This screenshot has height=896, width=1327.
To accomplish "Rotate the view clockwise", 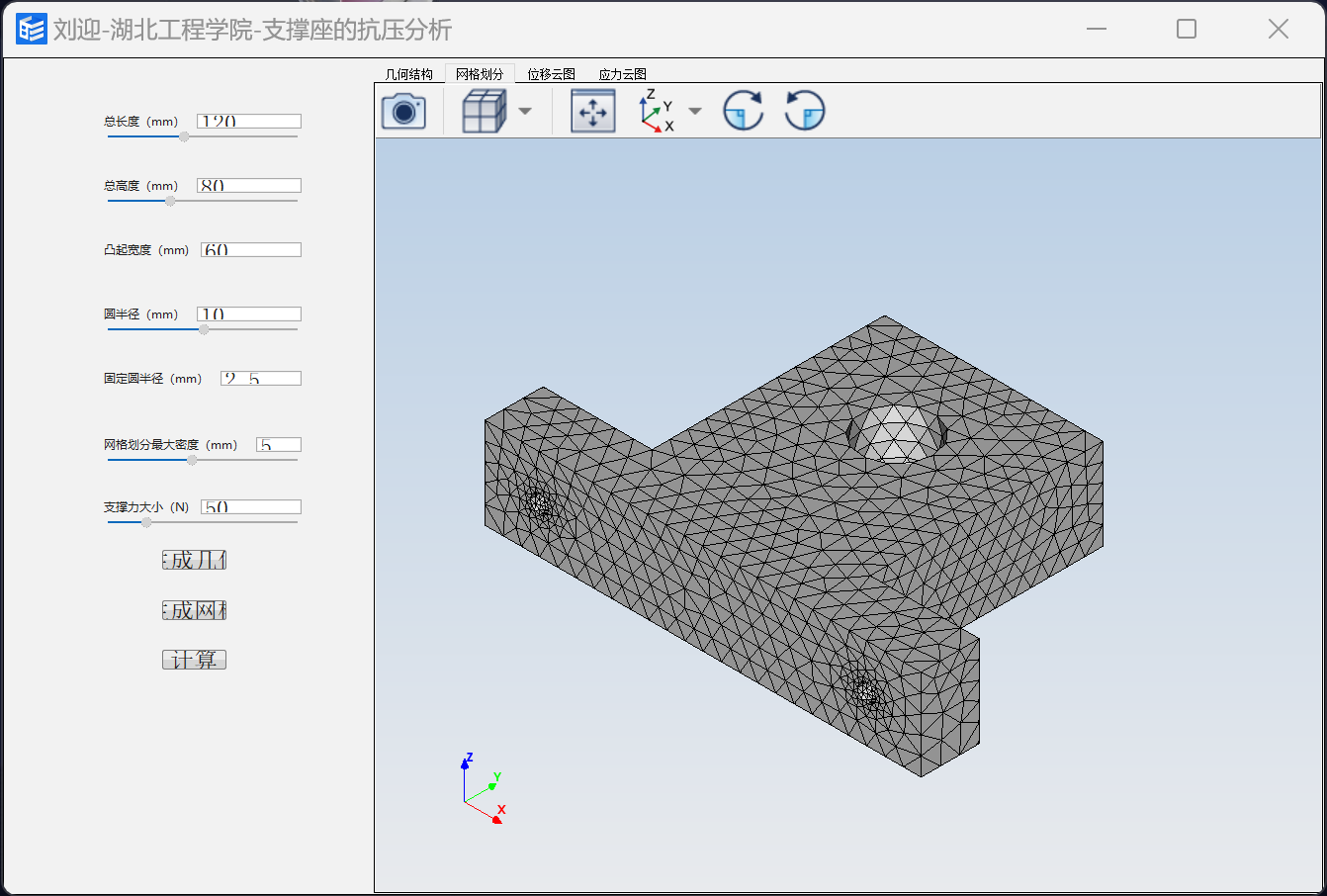I will 744,111.
